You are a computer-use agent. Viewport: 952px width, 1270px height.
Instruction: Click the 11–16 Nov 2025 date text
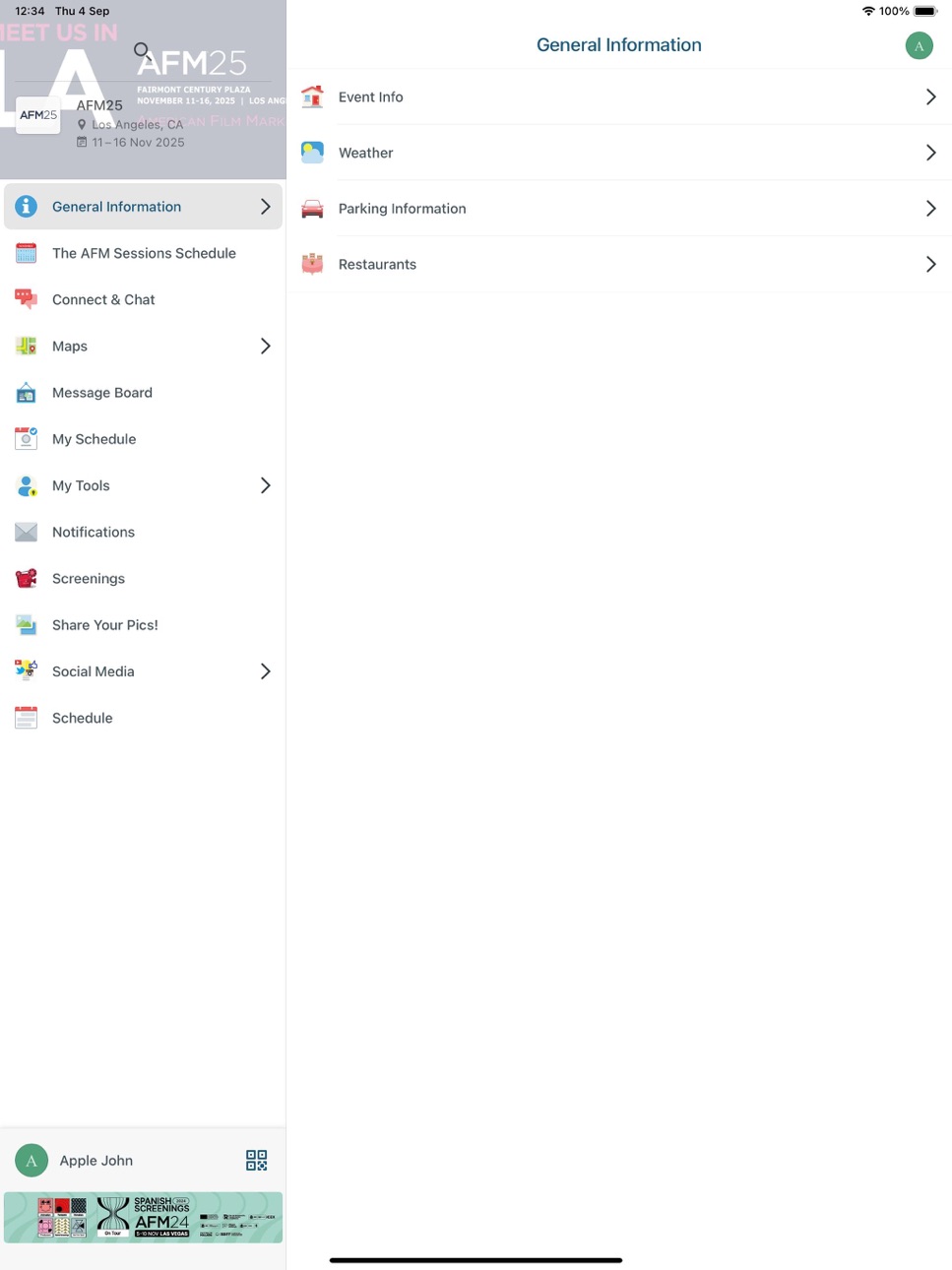coord(138,143)
